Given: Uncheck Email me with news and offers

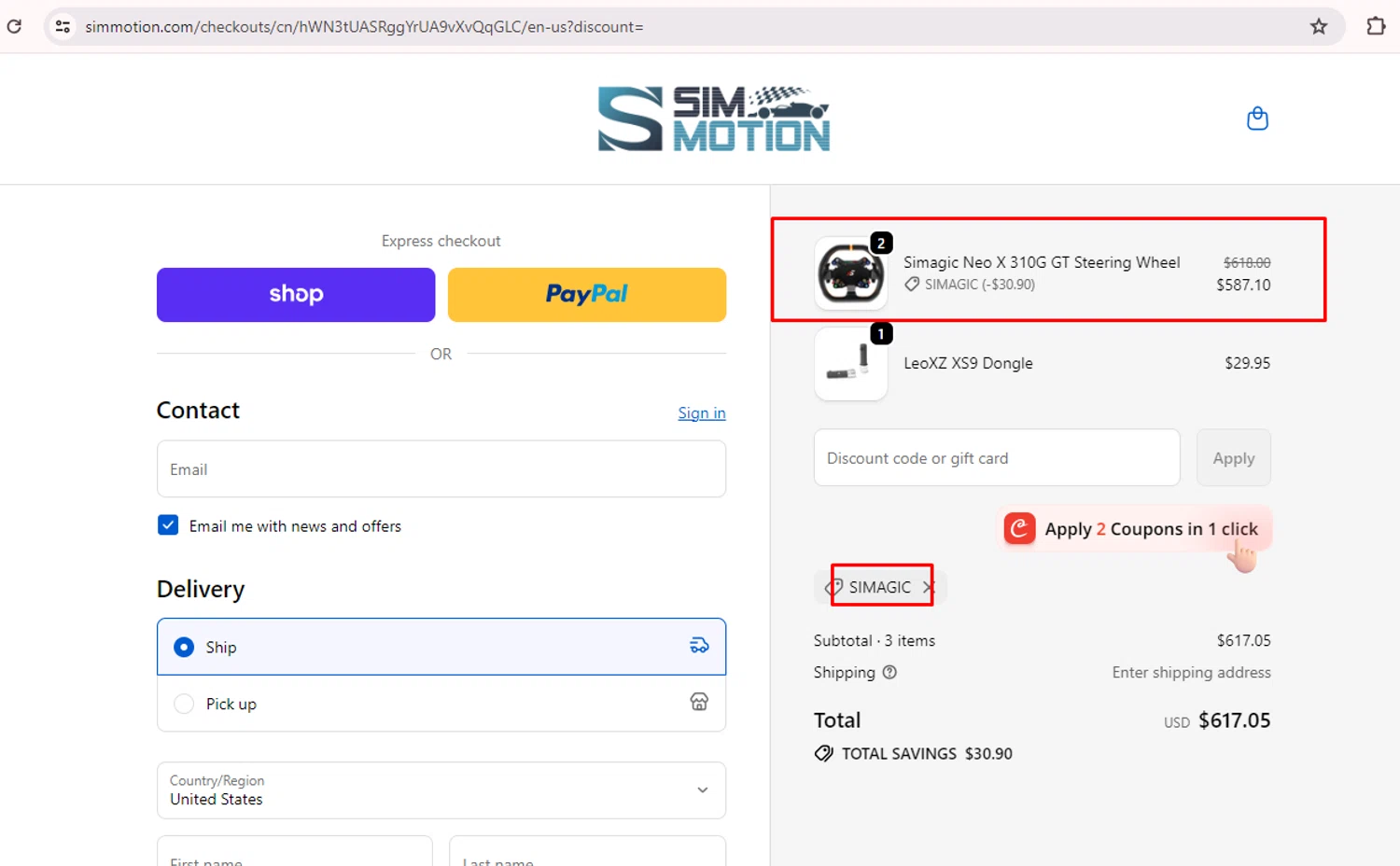Looking at the screenshot, I should tap(168, 525).
